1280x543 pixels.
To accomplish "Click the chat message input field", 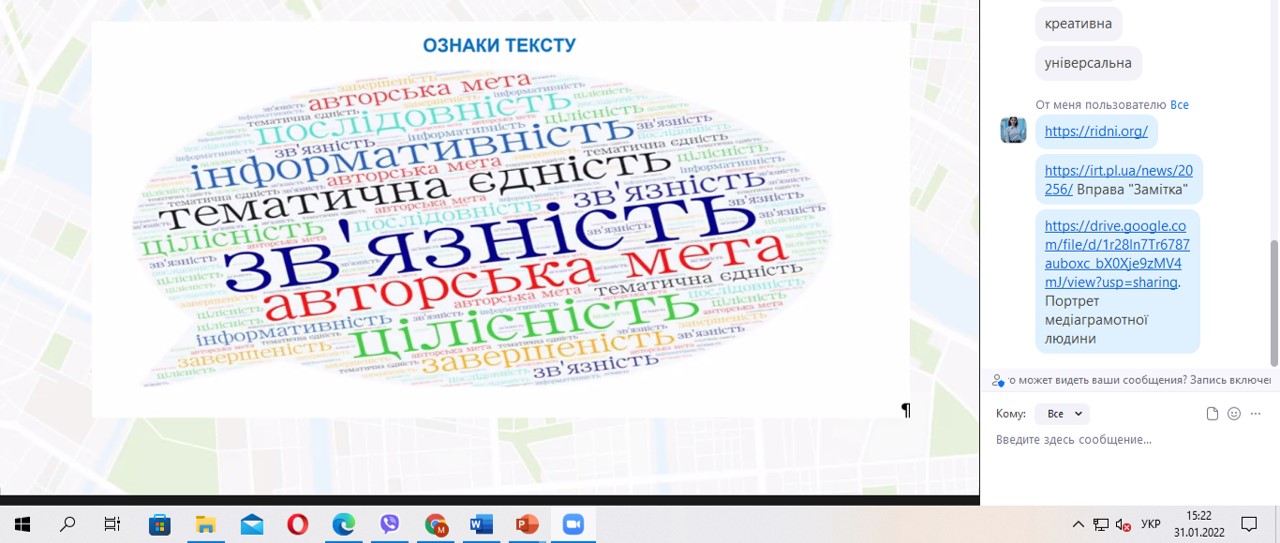I will click(x=1120, y=440).
